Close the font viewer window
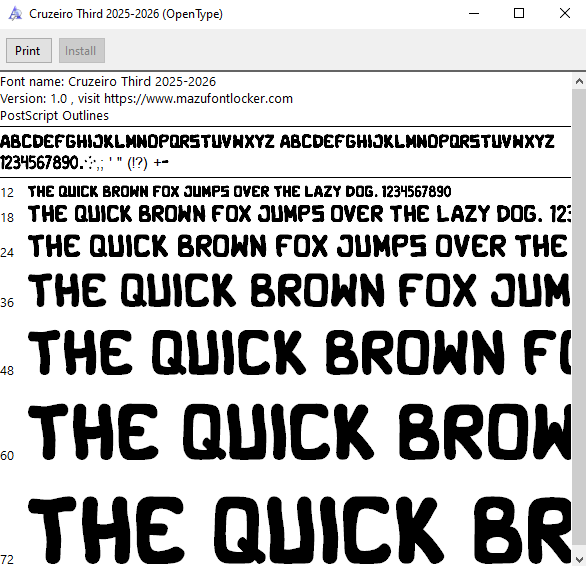 pos(565,13)
